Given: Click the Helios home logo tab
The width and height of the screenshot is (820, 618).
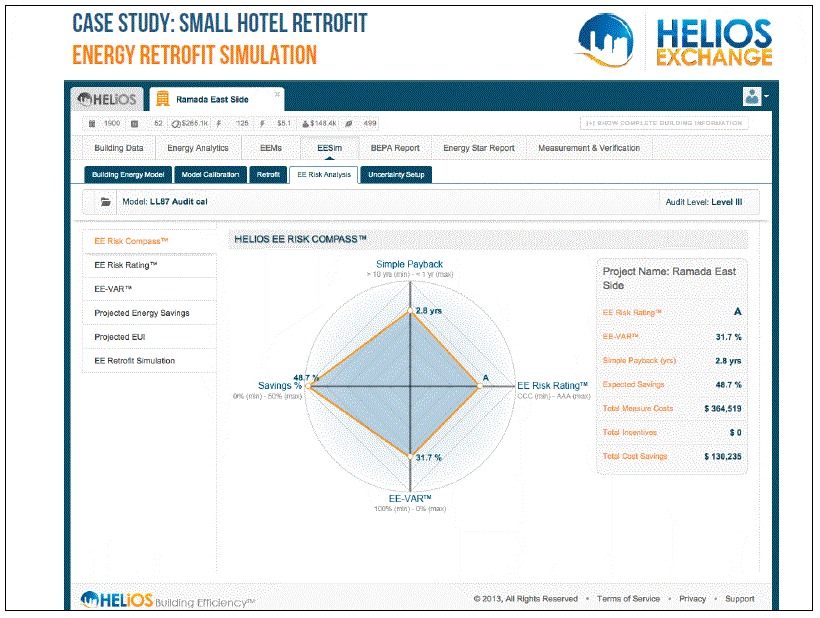Looking at the screenshot, I should [x=106, y=100].
